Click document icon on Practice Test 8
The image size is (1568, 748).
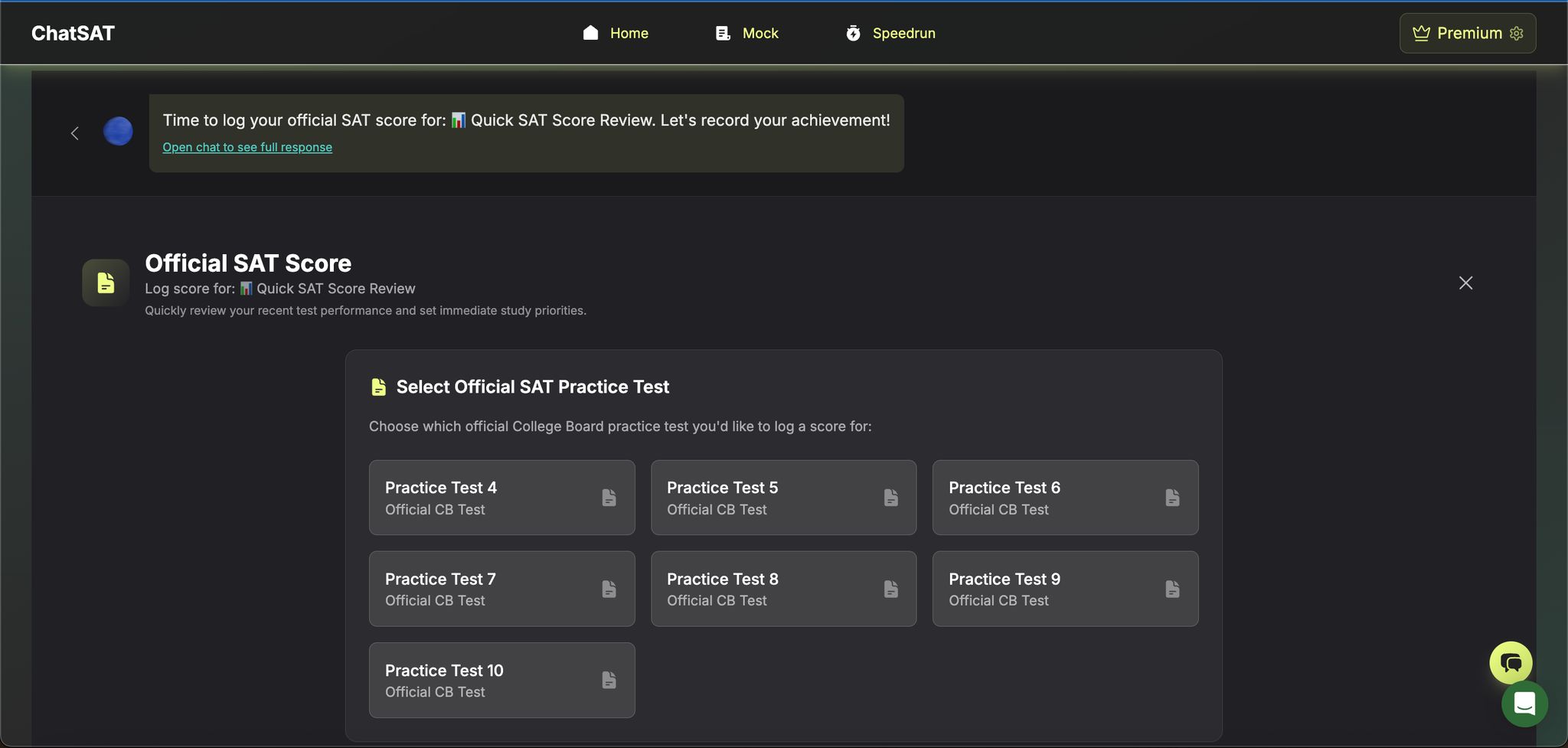pos(890,589)
